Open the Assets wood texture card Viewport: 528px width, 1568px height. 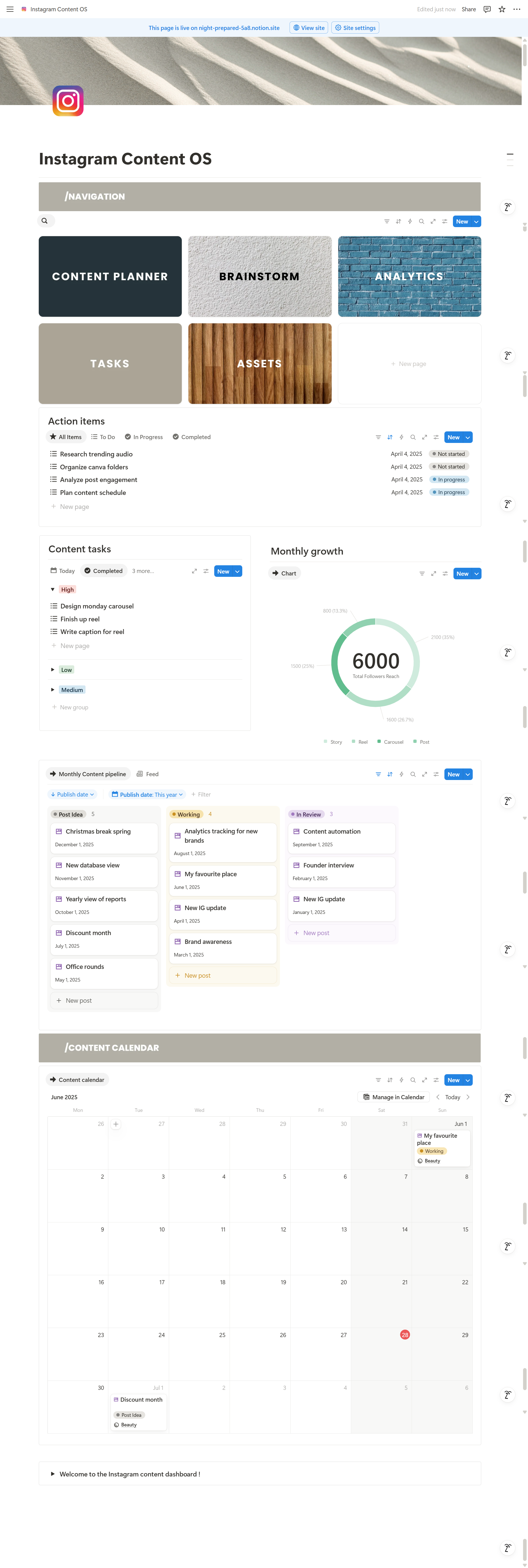pos(260,363)
